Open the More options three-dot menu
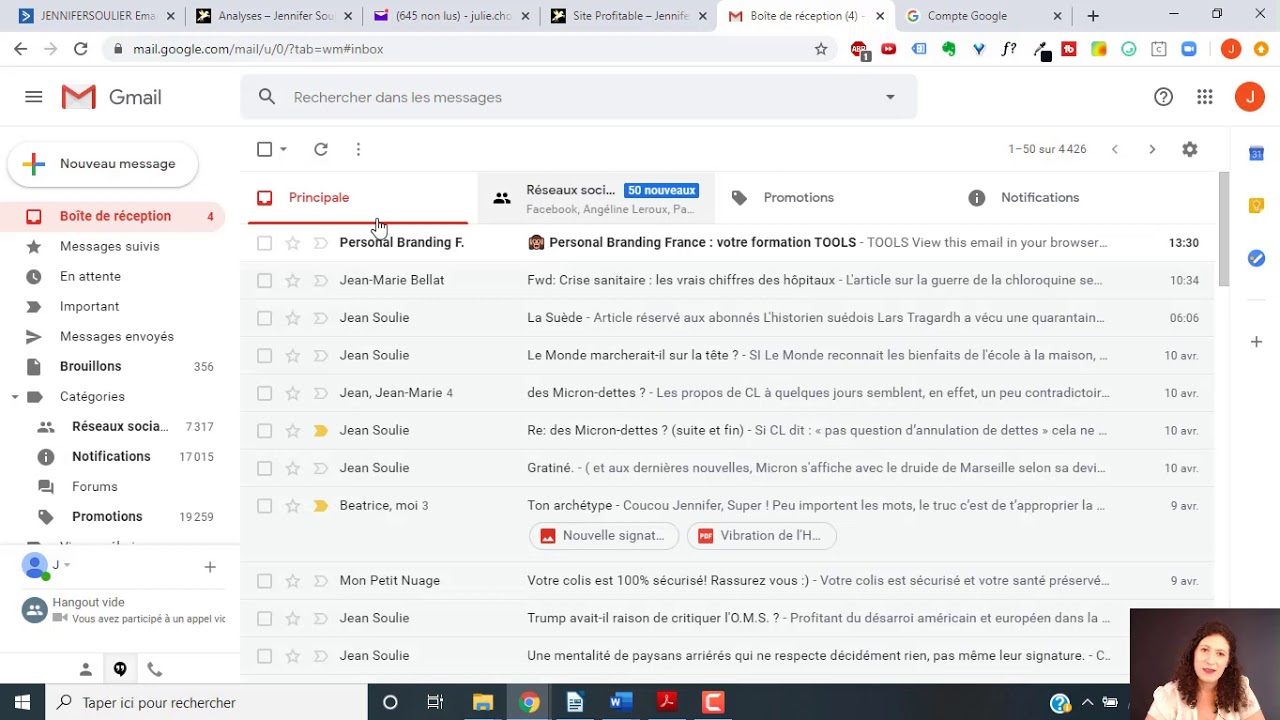This screenshot has width=1280, height=720. coord(358,149)
